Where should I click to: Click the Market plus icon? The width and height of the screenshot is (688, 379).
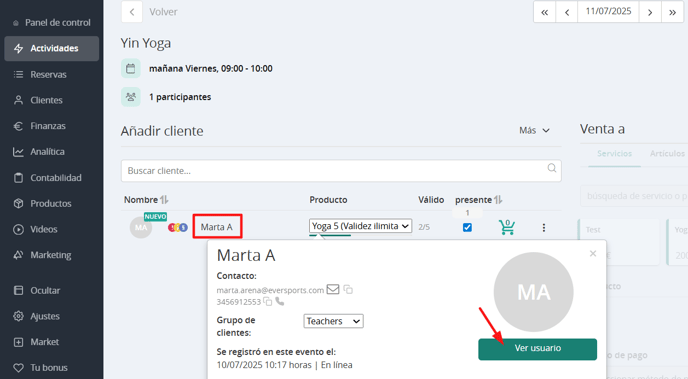pos(18,342)
